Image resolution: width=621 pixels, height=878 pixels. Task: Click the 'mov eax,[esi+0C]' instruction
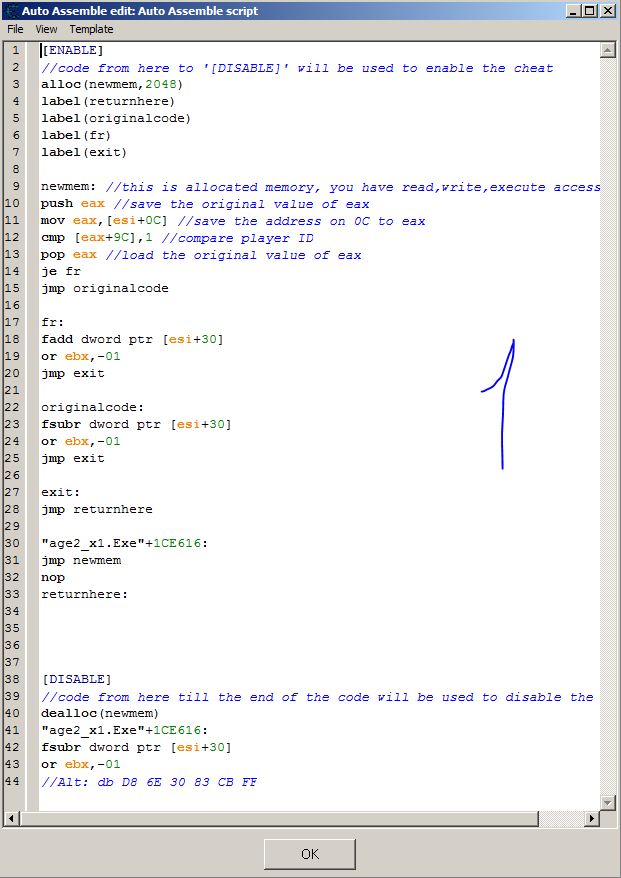pos(104,221)
